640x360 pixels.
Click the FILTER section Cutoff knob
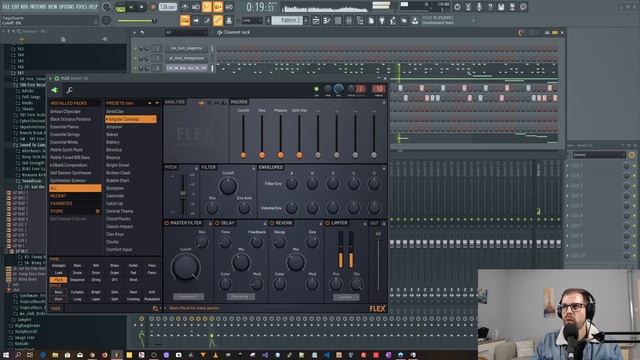[228, 187]
